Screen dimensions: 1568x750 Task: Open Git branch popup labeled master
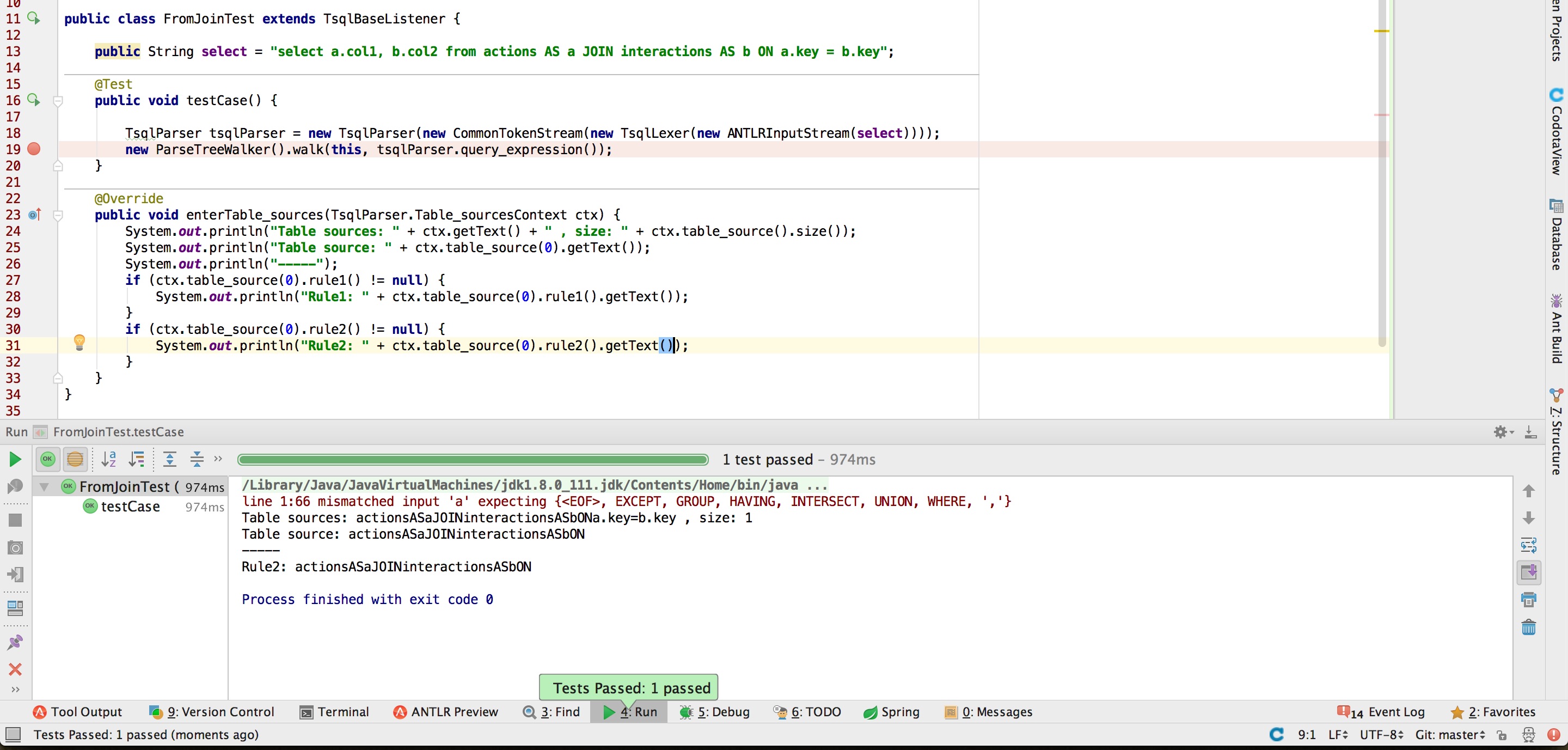tap(1450, 735)
